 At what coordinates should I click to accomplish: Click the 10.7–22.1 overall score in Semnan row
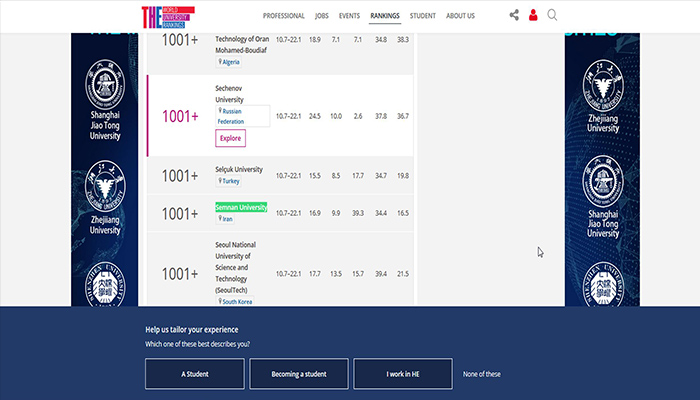(288, 213)
